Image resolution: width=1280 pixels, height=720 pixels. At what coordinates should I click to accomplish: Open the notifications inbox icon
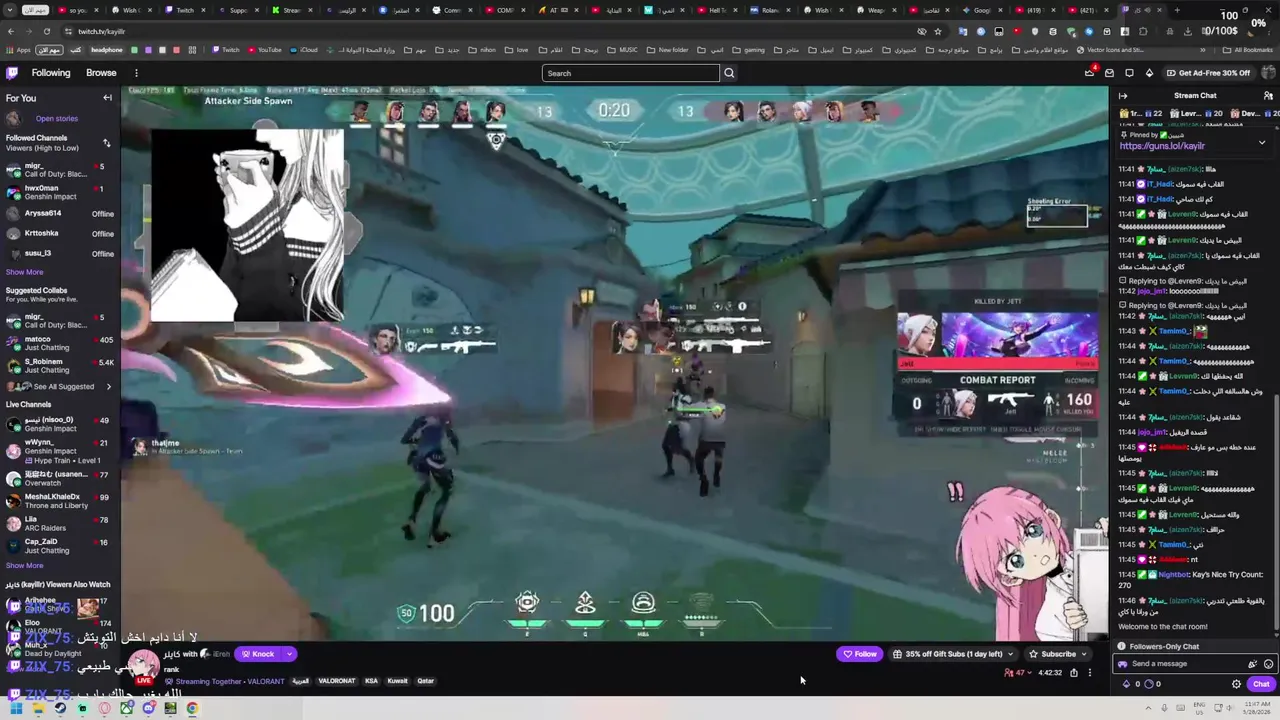click(1109, 73)
